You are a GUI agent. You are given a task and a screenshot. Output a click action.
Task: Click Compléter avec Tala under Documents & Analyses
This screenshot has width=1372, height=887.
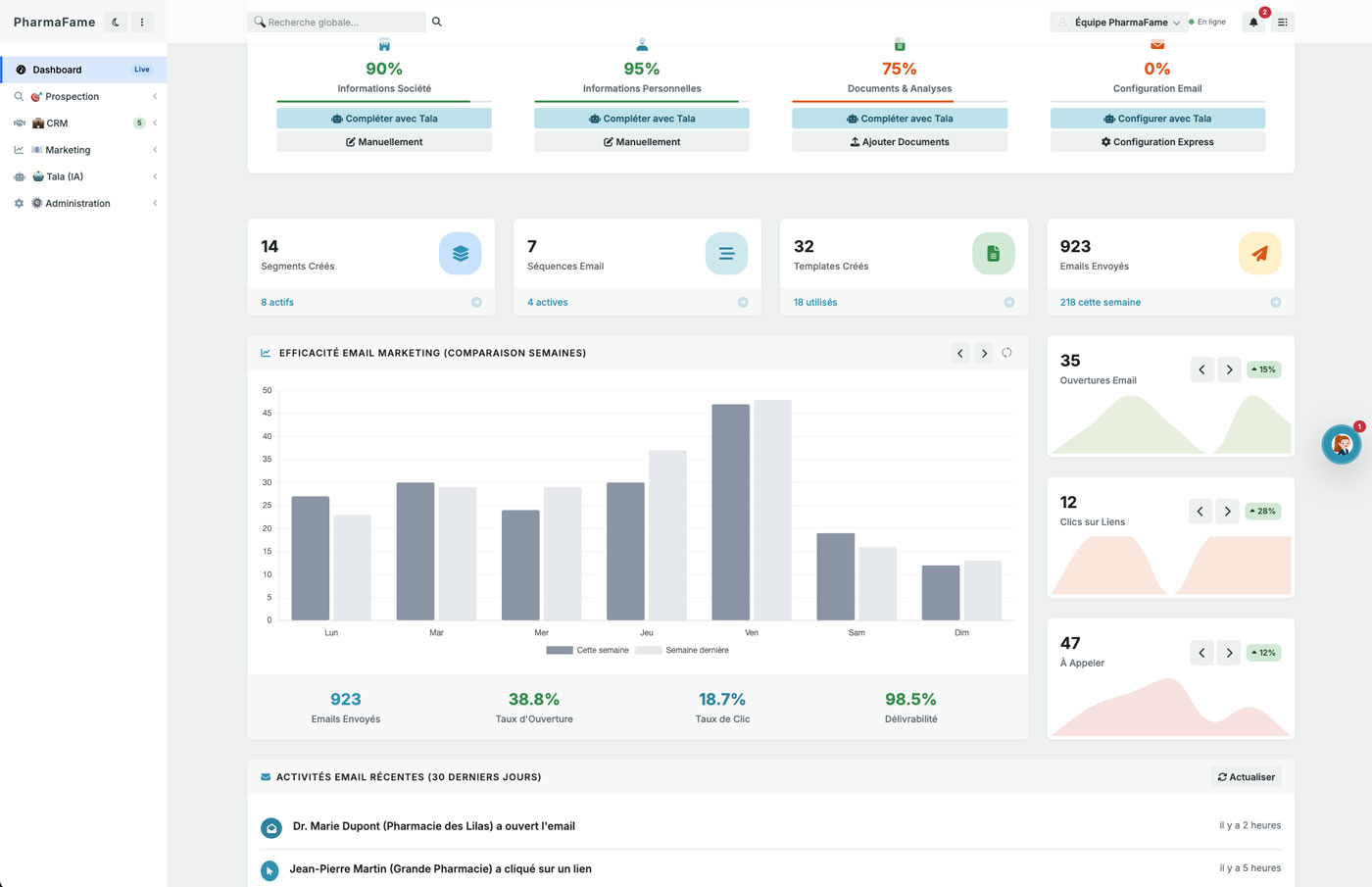point(900,119)
